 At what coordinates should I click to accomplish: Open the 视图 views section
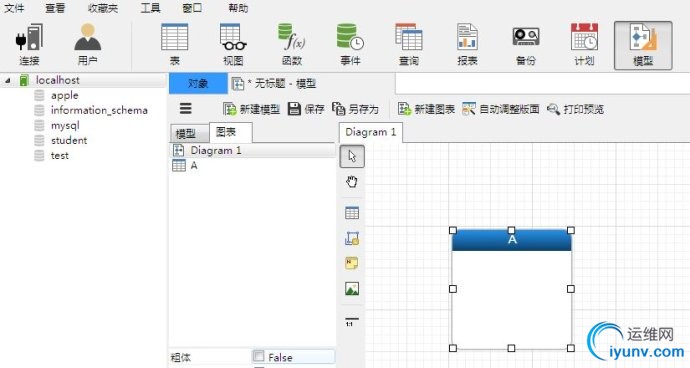pyautogui.click(x=233, y=45)
